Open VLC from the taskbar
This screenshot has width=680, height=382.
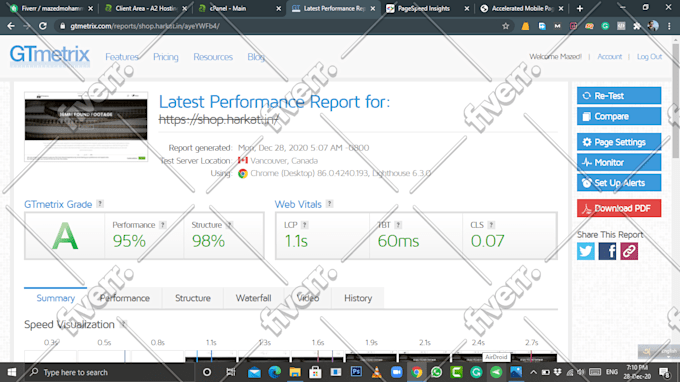click(x=376, y=372)
